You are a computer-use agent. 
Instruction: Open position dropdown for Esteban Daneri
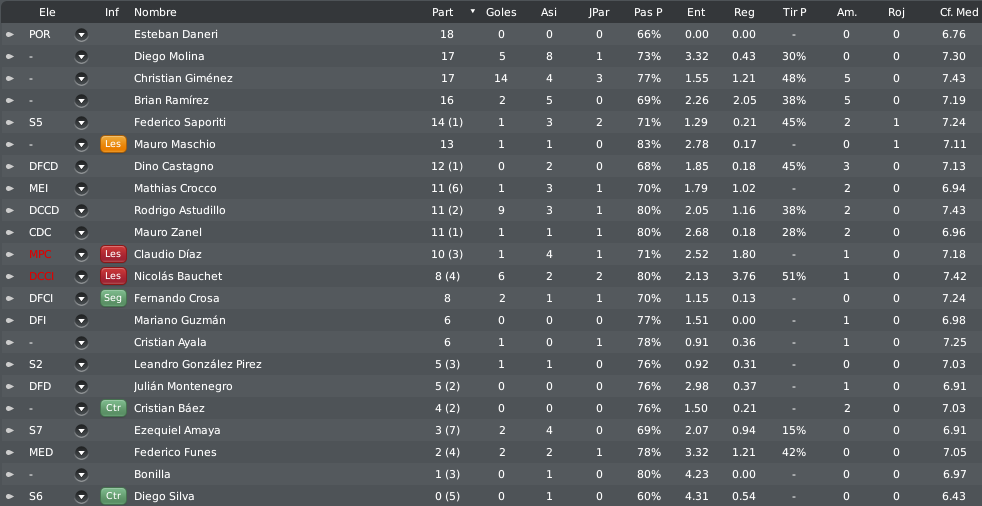[81, 34]
